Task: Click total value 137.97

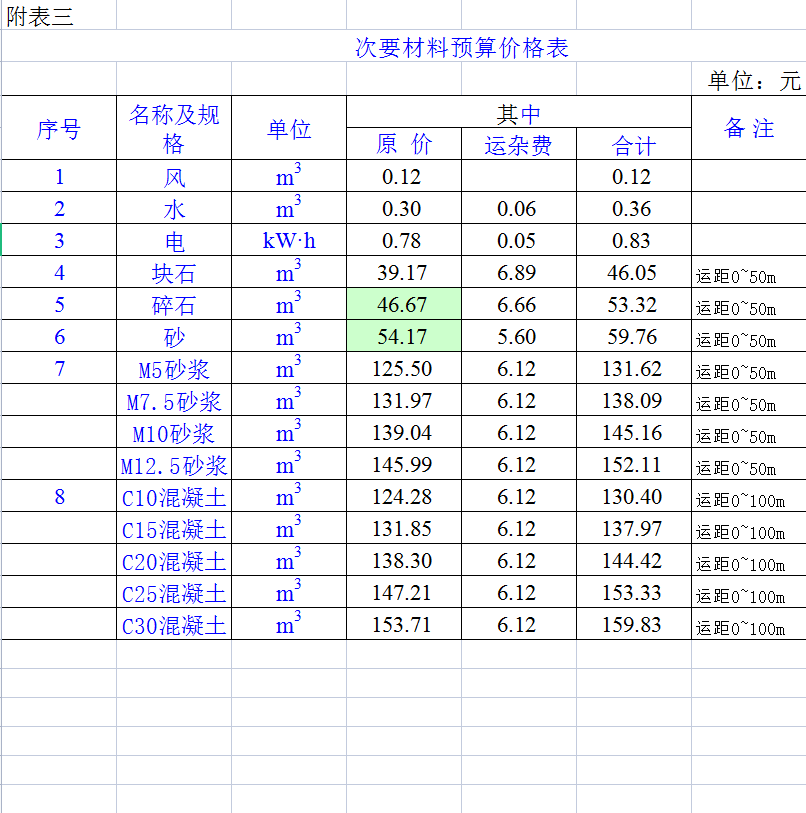Action: coord(634,528)
